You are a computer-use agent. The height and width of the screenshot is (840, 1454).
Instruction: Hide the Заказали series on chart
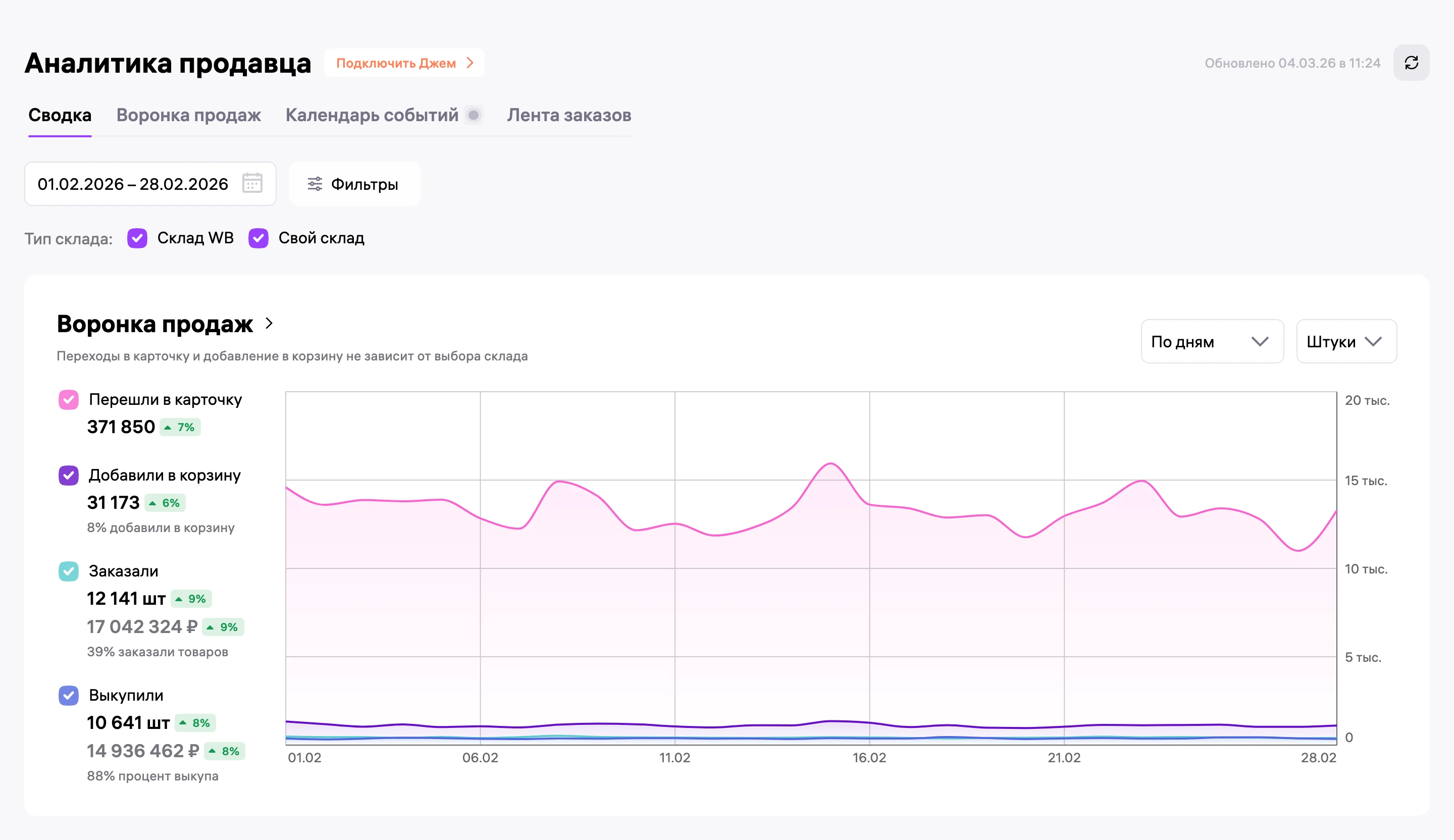pyautogui.click(x=69, y=572)
